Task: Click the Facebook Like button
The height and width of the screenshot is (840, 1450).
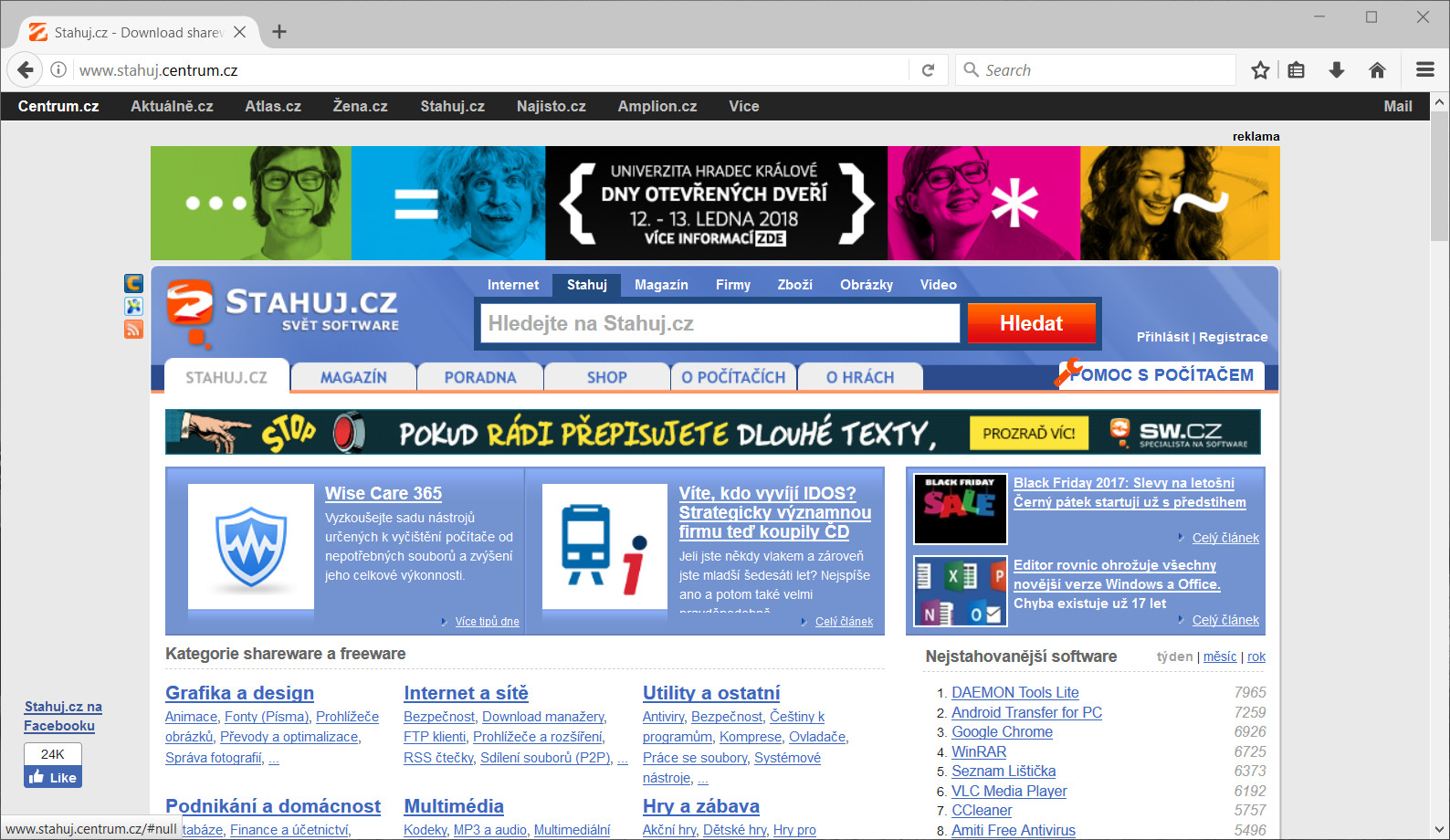Action: [53, 777]
